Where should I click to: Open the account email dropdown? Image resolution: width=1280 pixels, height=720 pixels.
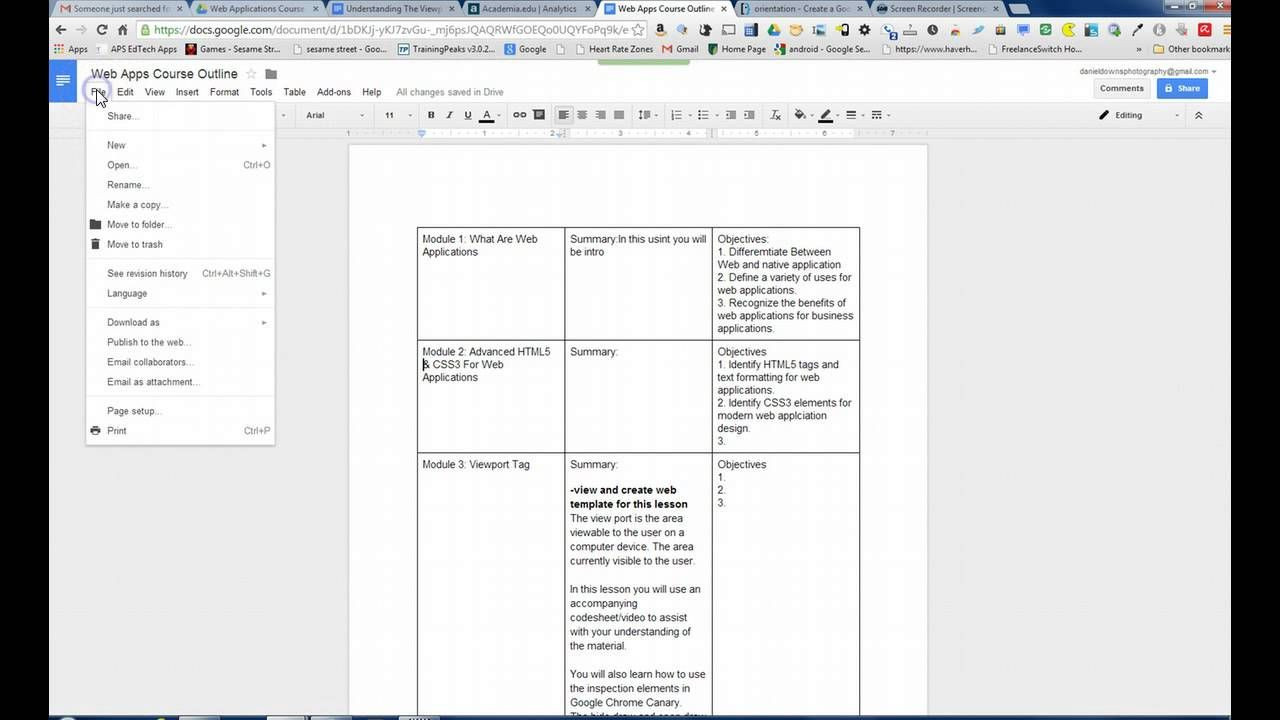click(x=1147, y=72)
